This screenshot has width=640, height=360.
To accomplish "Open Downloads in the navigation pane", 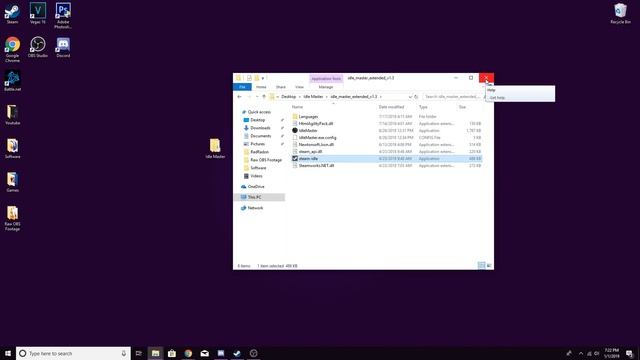I will [260, 128].
